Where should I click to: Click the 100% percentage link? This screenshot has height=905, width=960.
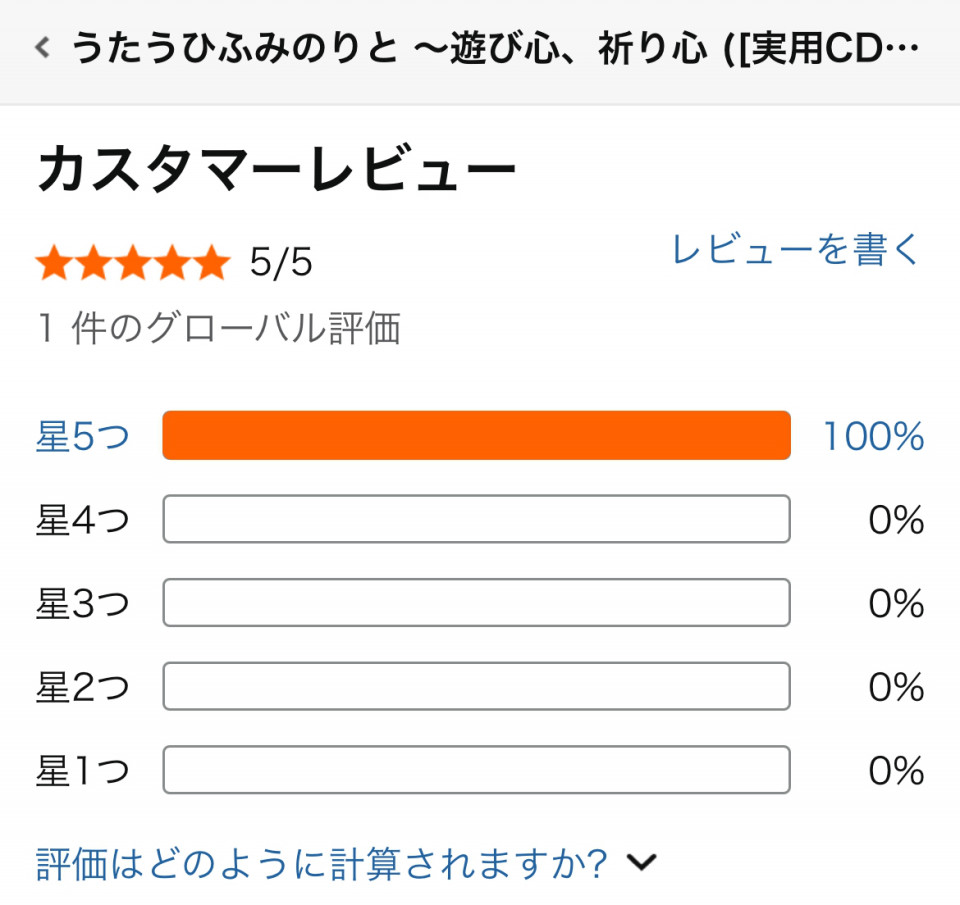click(x=873, y=437)
